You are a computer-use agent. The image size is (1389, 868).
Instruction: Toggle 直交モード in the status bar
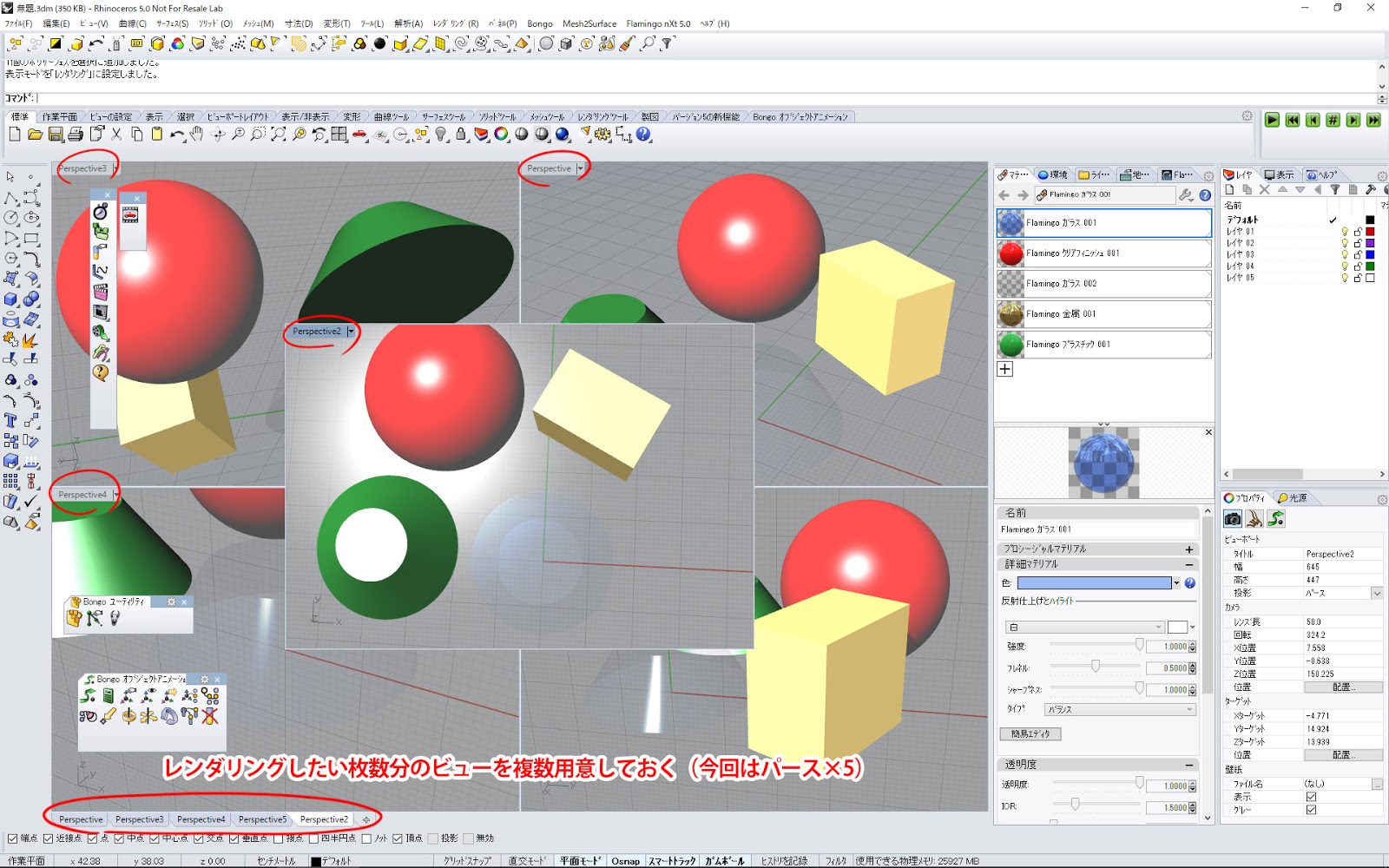(x=527, y=861)
